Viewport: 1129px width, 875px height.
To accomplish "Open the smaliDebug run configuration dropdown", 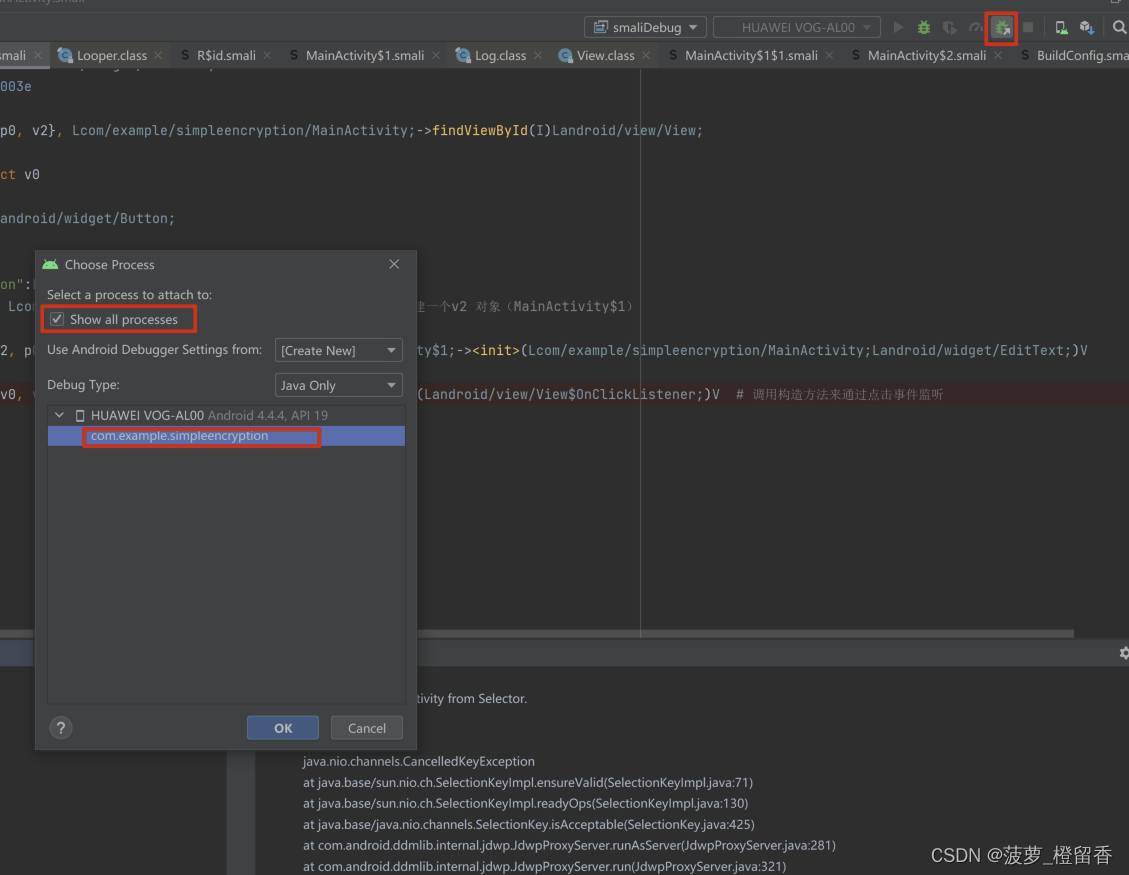I will tap(645, 27).
